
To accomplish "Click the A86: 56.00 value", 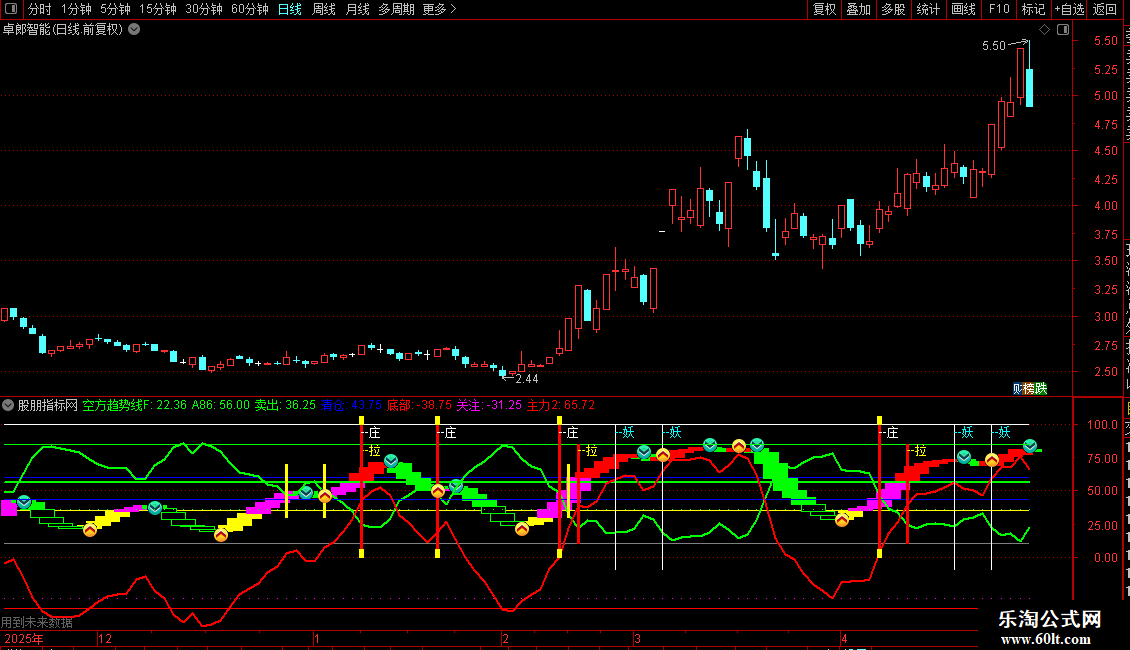I will [221, 405].
